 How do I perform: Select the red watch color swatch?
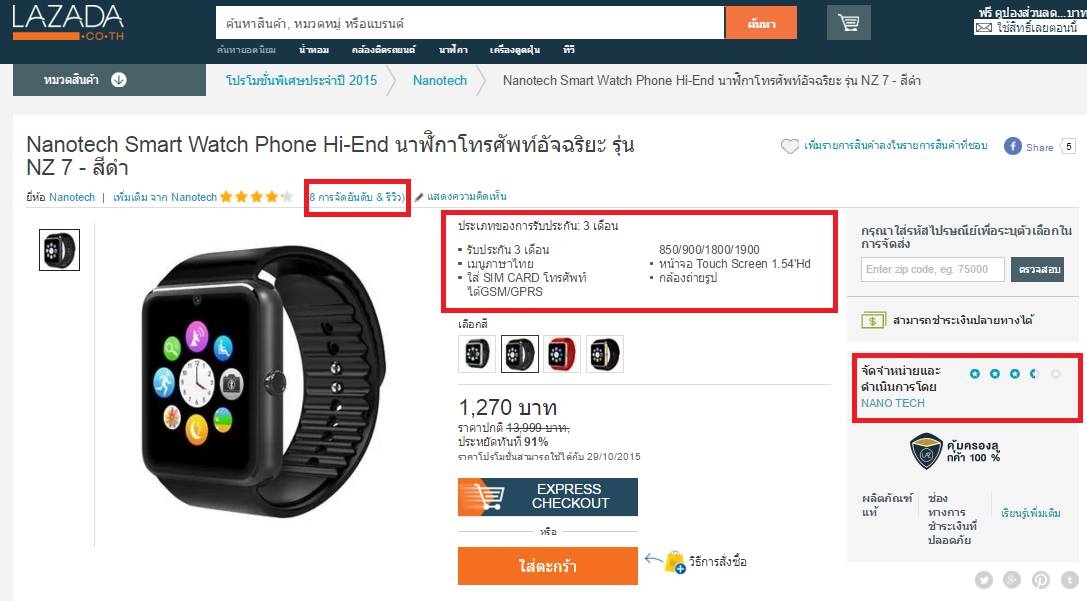coord(562,354)
